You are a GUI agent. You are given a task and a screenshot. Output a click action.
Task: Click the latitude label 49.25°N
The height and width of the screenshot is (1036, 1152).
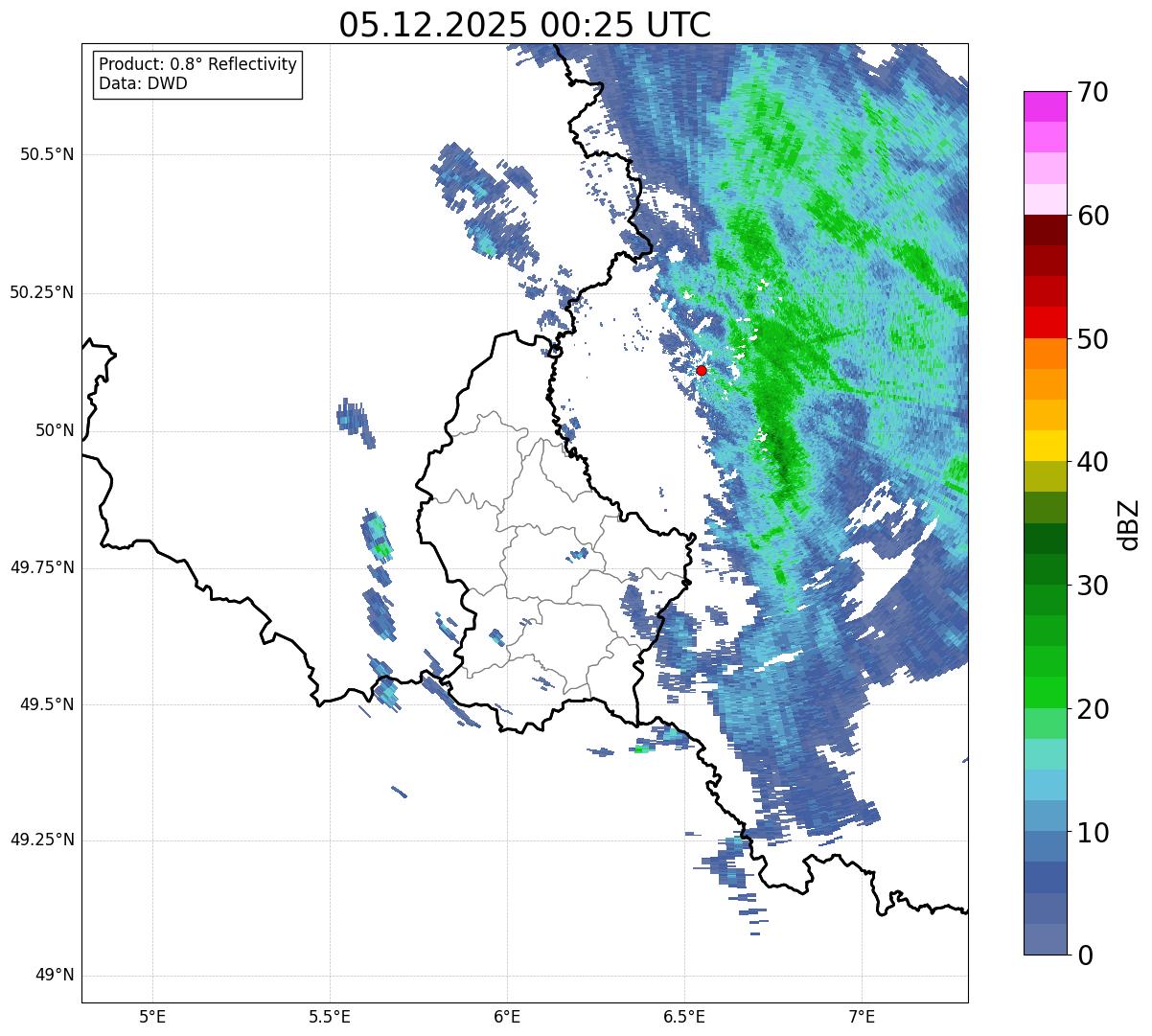point(42,840)
